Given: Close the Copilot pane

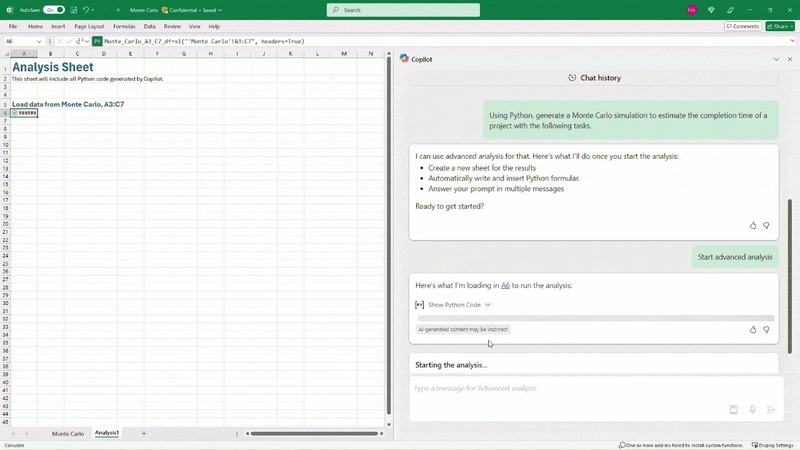Looking at the screenshot, I should coord(790,59).
